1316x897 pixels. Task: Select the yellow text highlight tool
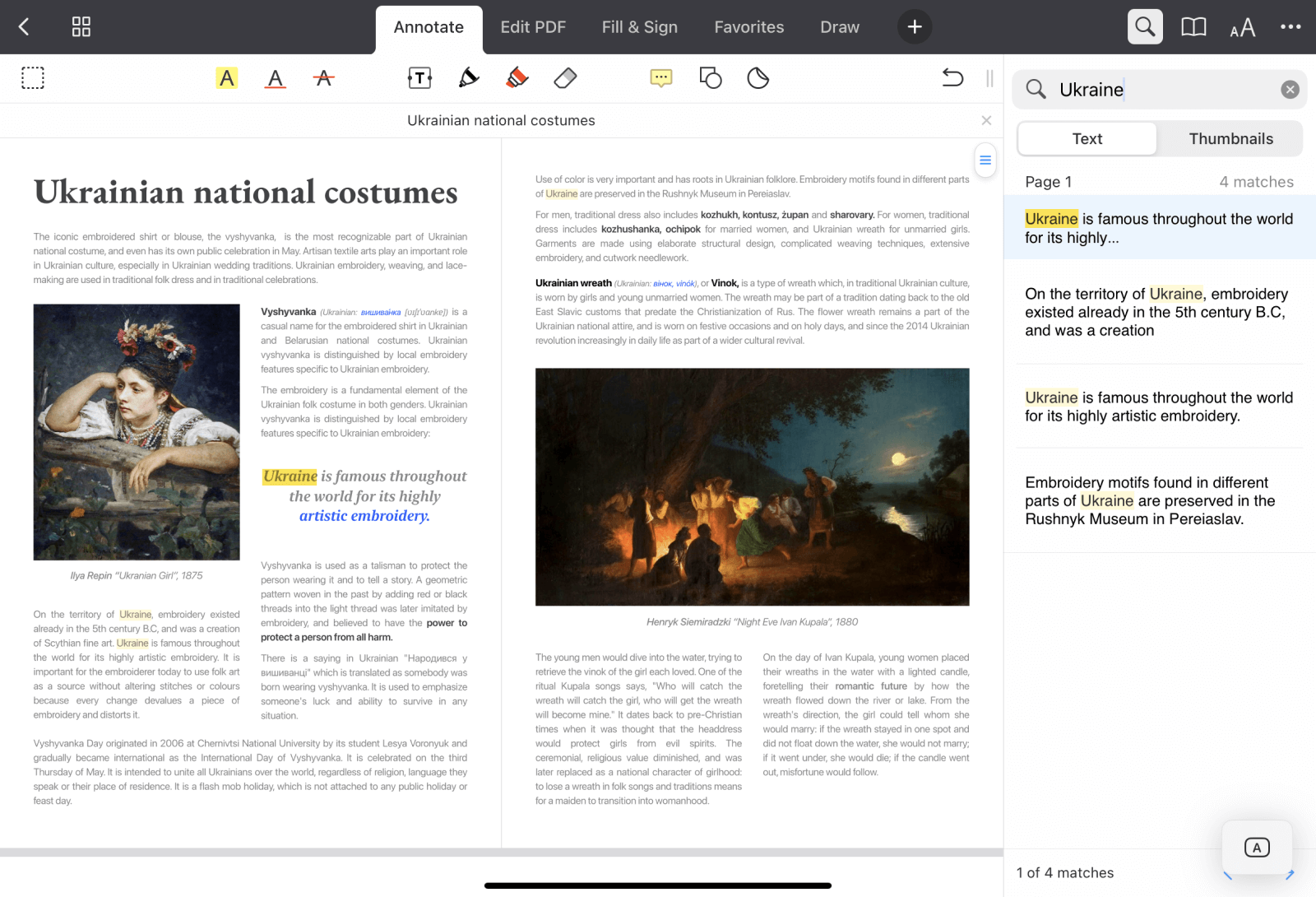(x=227, y=78)
